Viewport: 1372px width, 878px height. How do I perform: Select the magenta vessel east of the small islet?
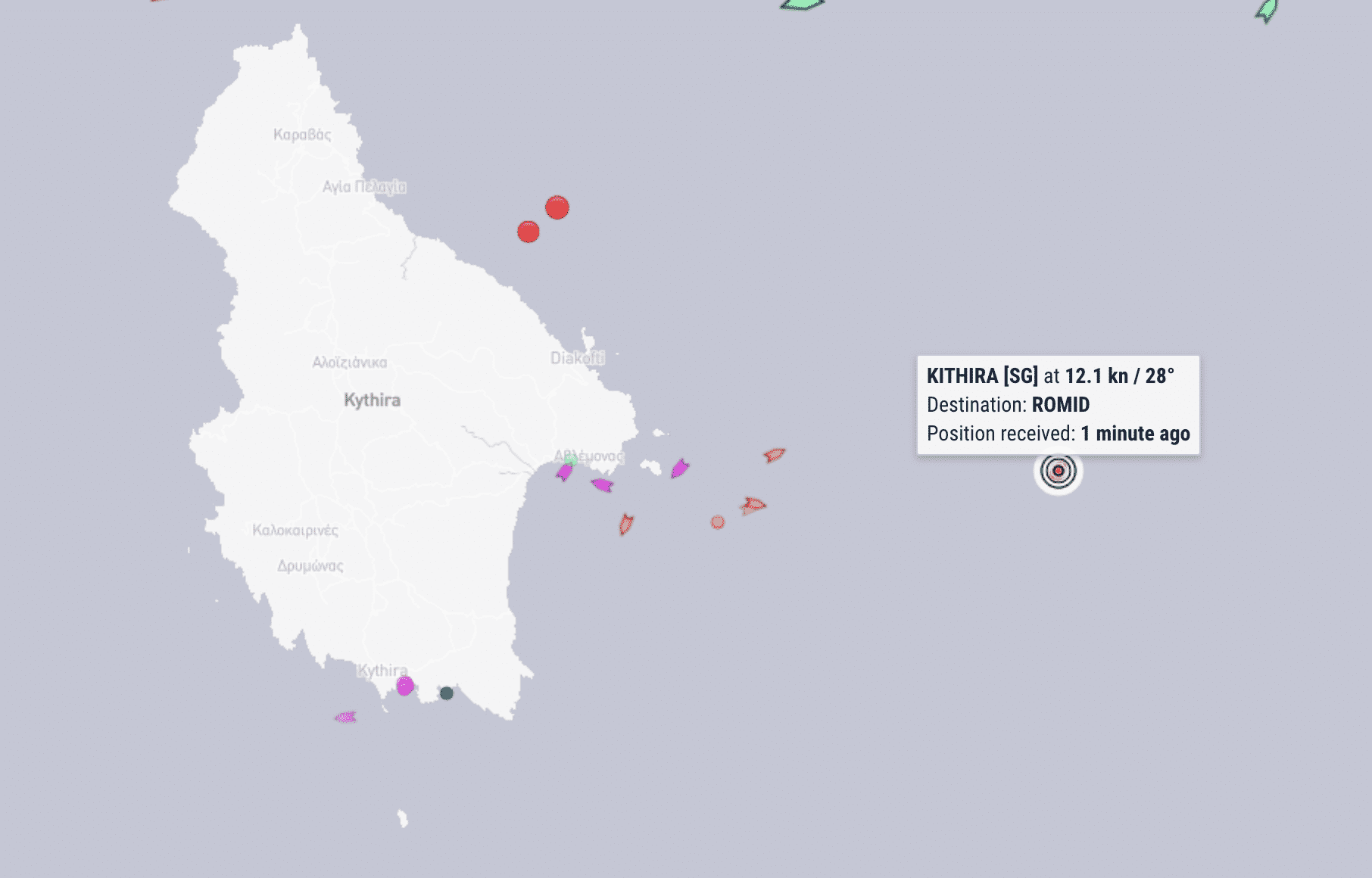click(679, 469)
